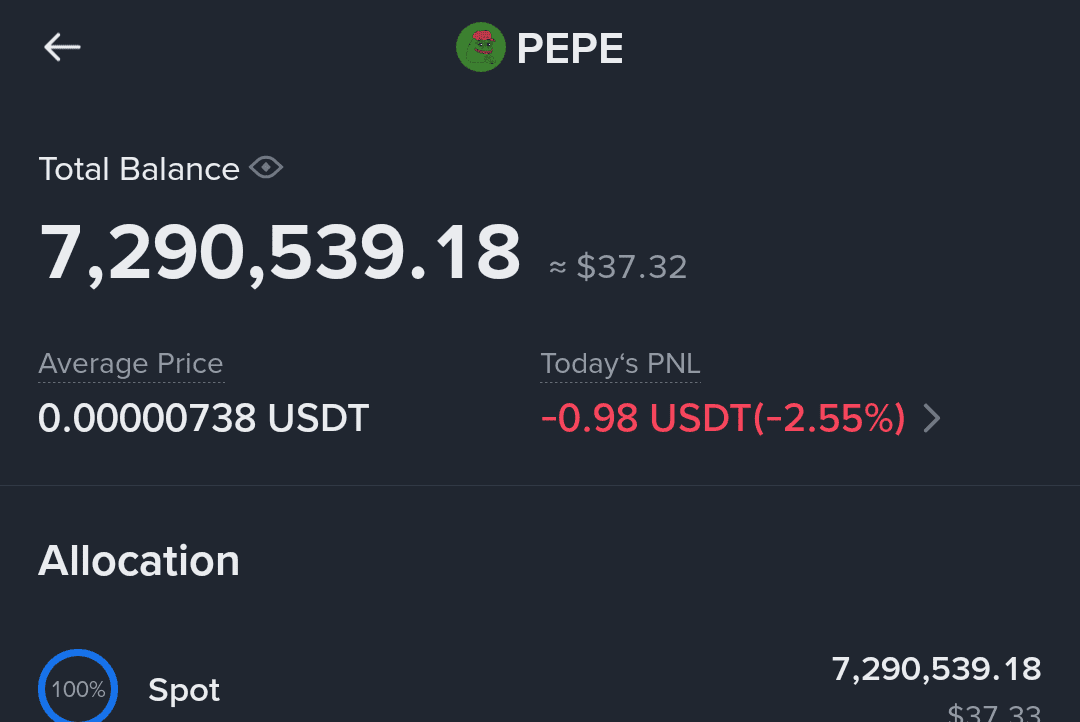The height and width of the screenshot is (722, 1080).
Task: Click the 0.00000738 average price number
Action: (147, 418)
